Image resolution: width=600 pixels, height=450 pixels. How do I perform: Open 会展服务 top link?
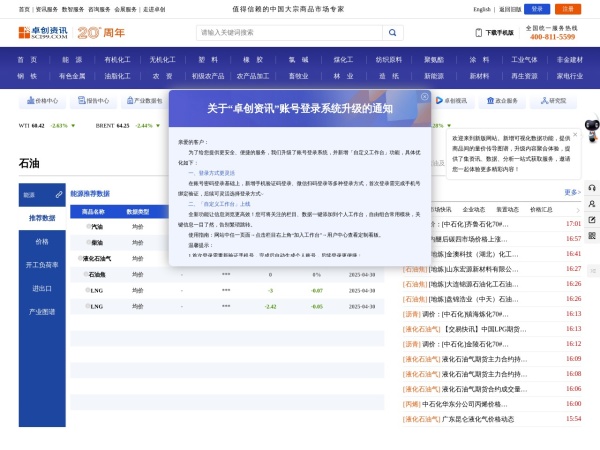pyautogui.click(x=125, y=10)
